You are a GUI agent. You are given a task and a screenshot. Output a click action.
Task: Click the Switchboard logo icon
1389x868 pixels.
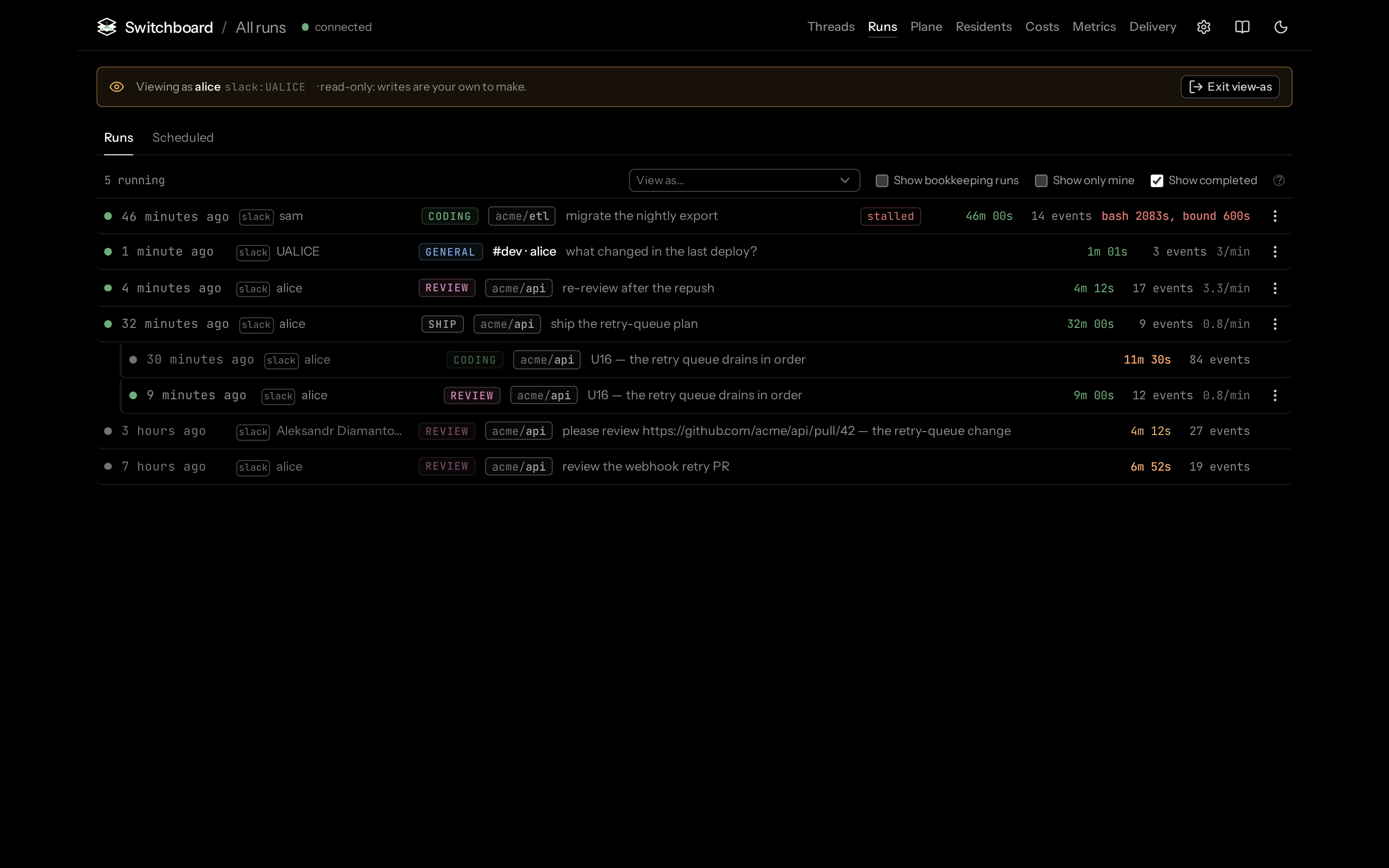coord(107,27)
